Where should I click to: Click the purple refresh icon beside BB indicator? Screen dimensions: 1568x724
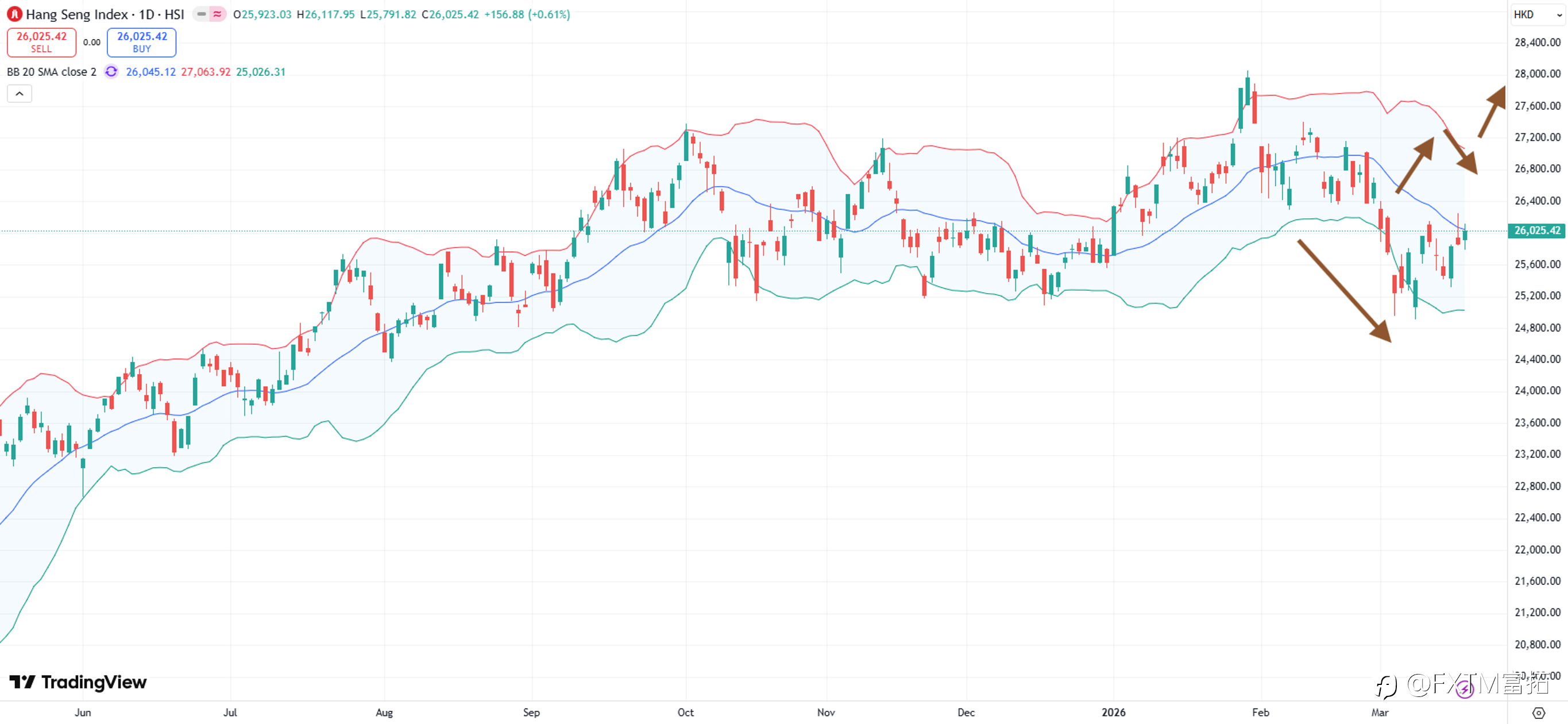coord(111,72)
